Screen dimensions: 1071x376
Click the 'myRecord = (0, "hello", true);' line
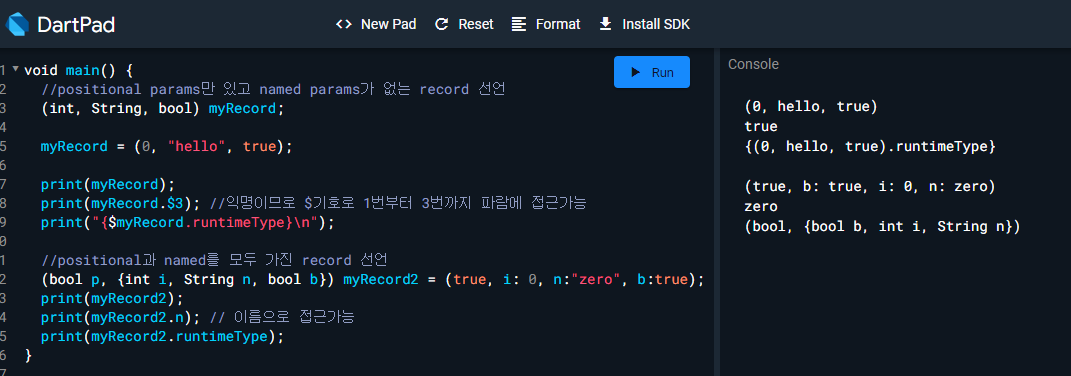click(166, 147)
